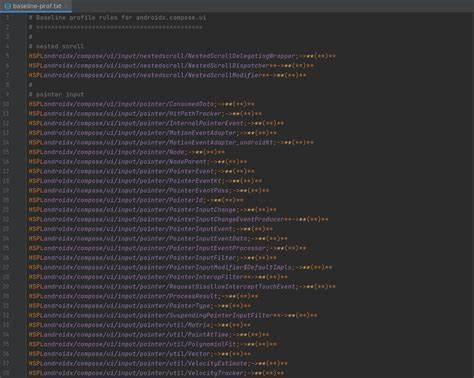Click the util/PointAtTime rule line
Viewport: 474px width, 378px height.
pyautogui.click(x=149, y=335)
